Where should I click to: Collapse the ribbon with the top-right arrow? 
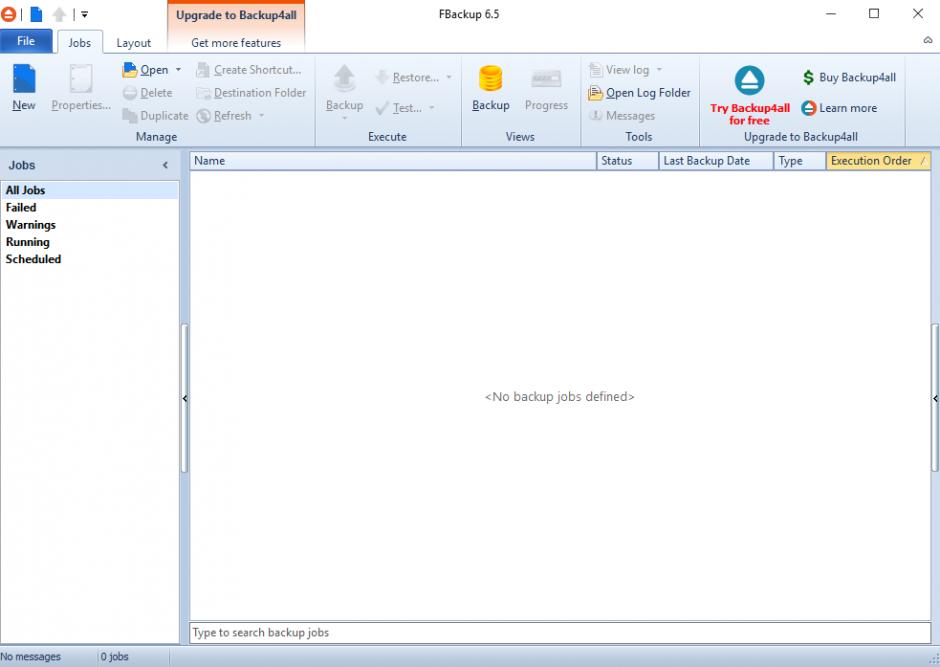[x=928, y=40]
